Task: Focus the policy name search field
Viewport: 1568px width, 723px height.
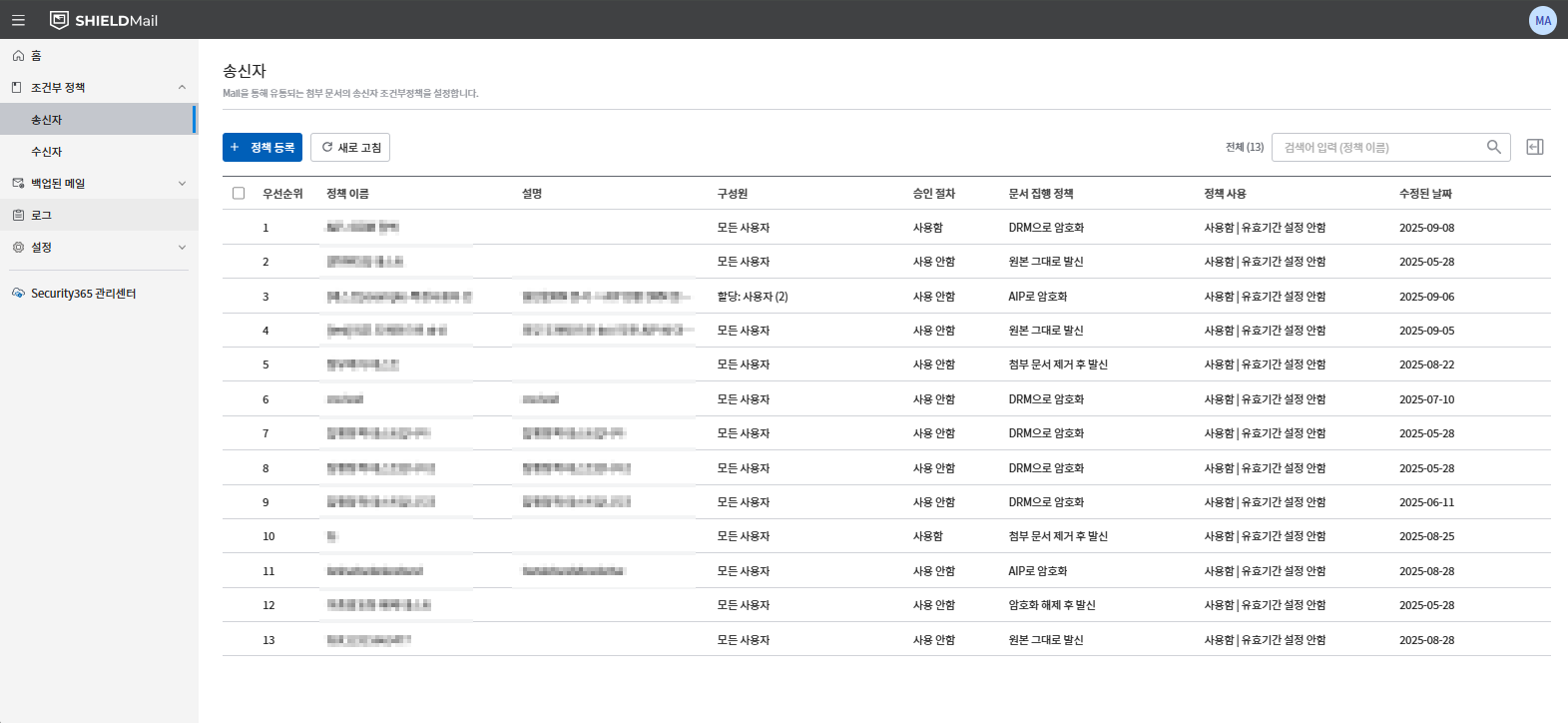Action: point(1391,147)
